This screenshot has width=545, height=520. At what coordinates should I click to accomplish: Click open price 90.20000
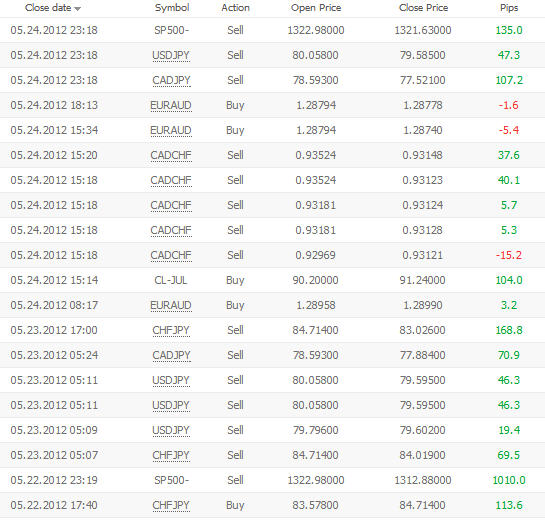click(315, 280)
